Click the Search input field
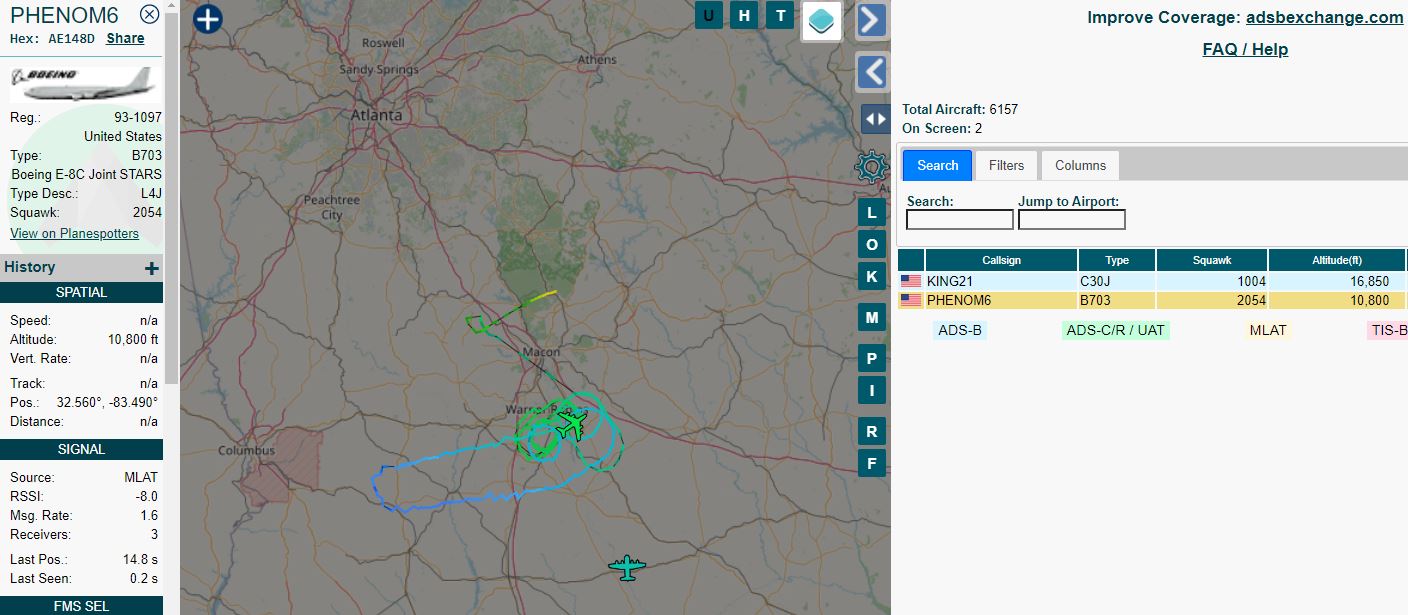Image resolution: width=1408 pixels, height=615 pixels. click(x=960, y=219)
